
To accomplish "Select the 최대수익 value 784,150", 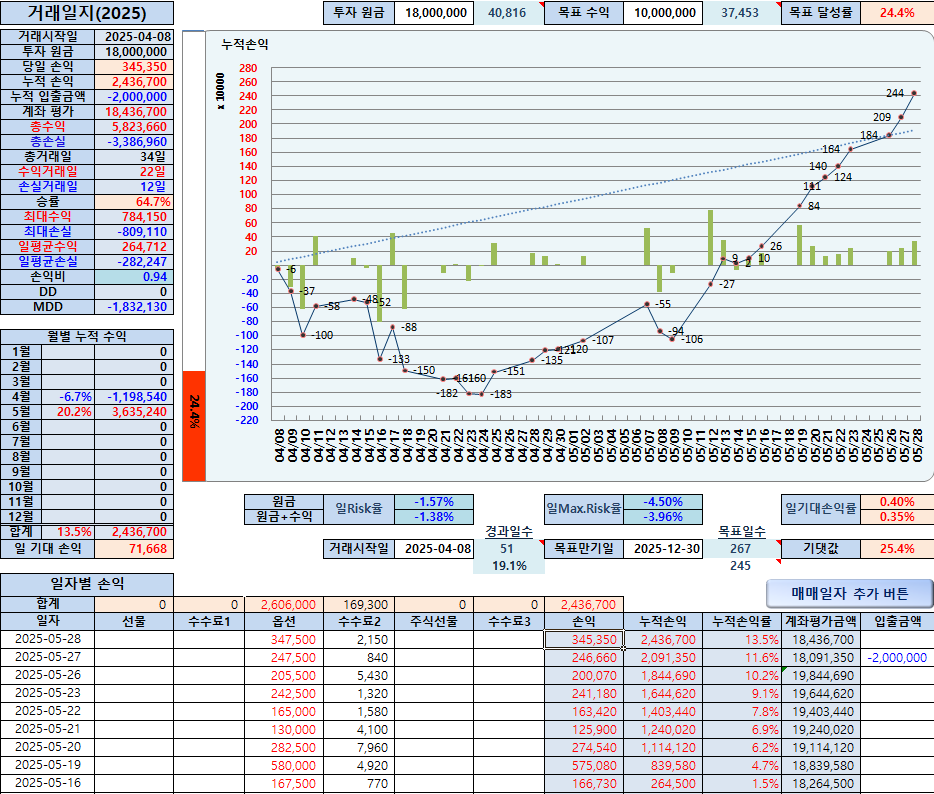I will (134, 217).
